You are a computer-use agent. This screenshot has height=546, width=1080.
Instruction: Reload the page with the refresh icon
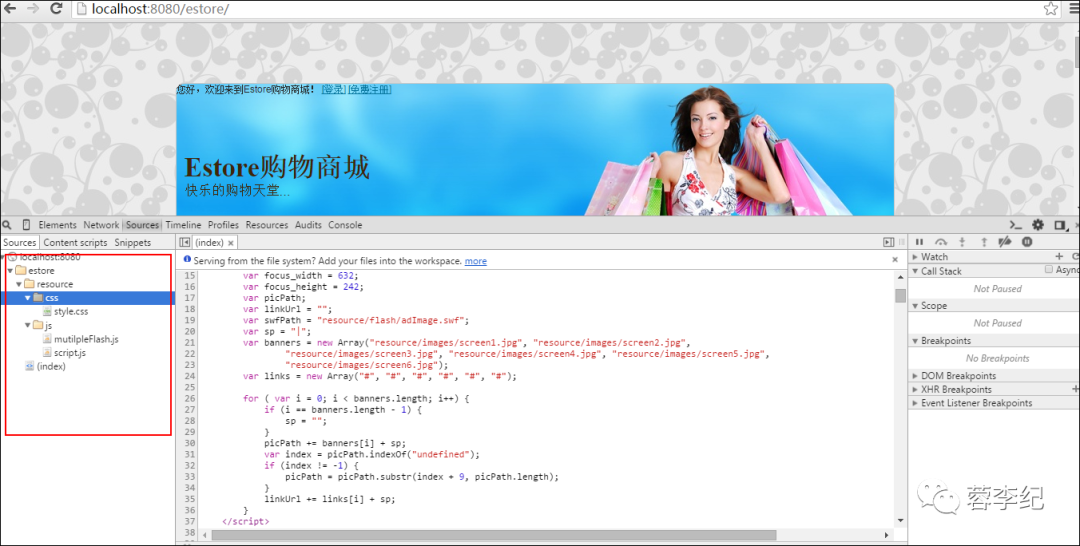[56, 9]
